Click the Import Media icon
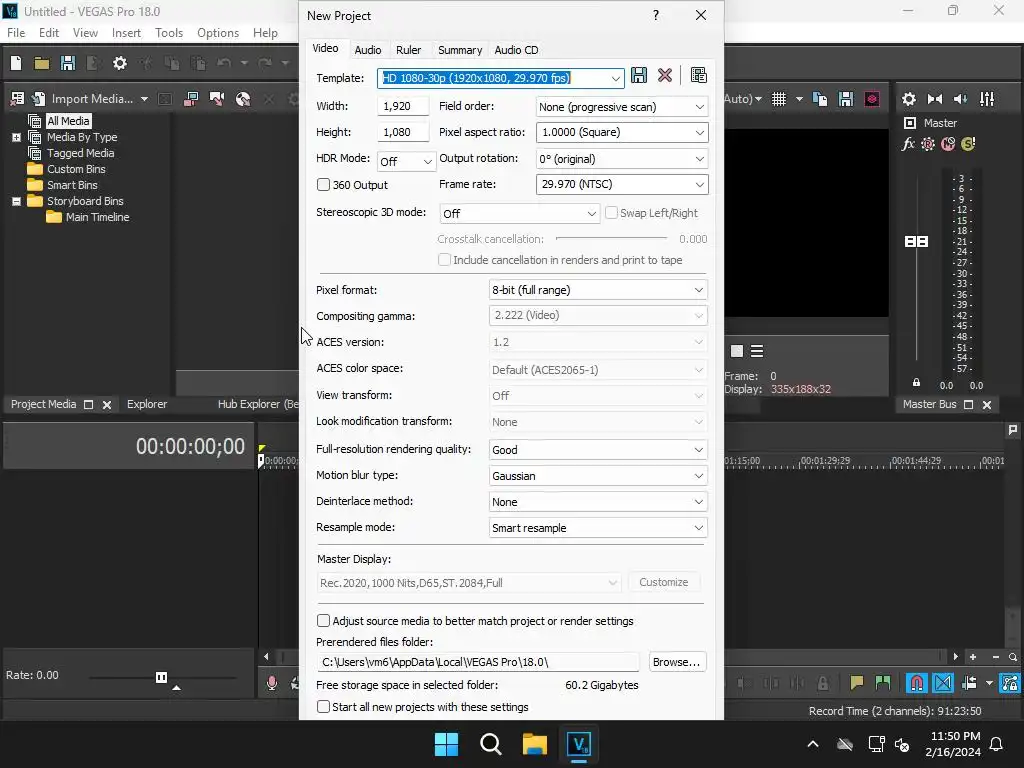The image size is (1024, 768). [x=39, y=99]
